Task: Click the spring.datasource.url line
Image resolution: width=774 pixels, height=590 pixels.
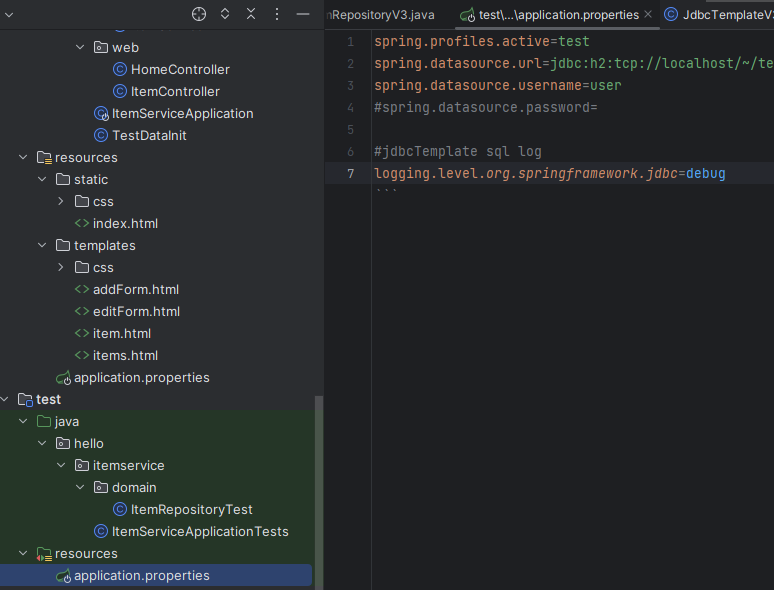Action: (574, 63)
